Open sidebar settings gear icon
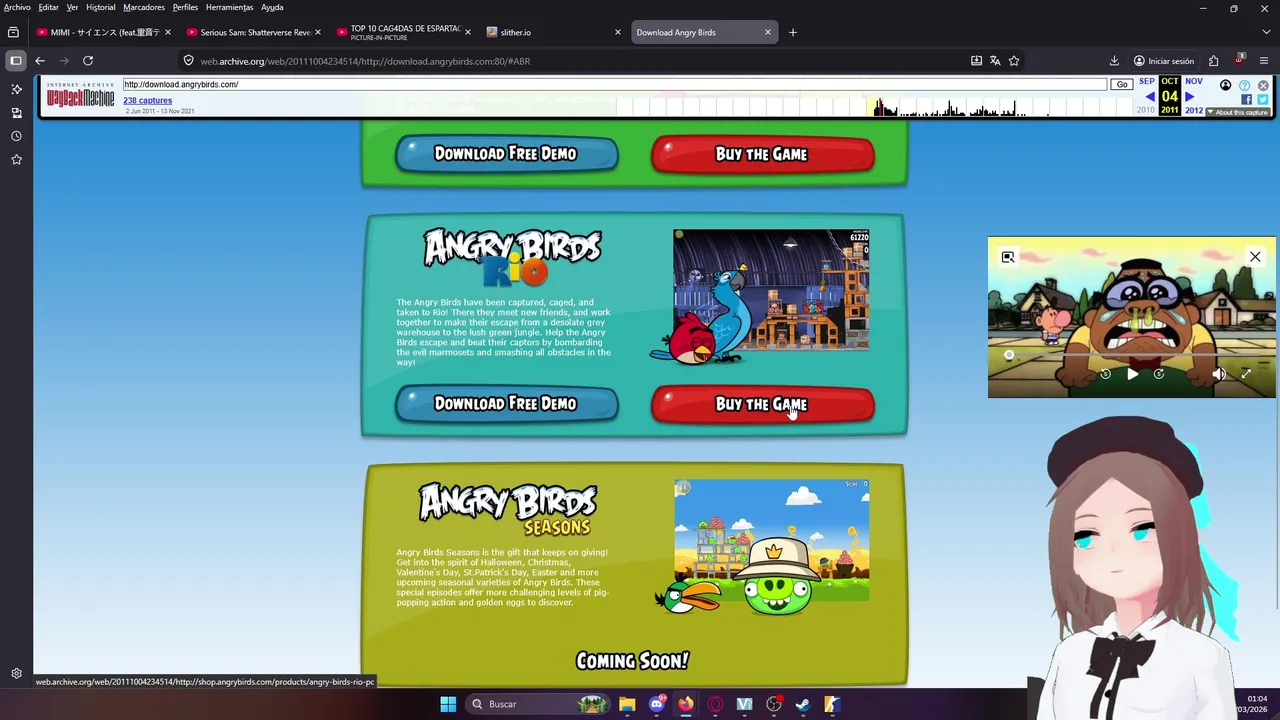Image resolution: width=1280 pixels, height=720 pixels. [16, 674]
